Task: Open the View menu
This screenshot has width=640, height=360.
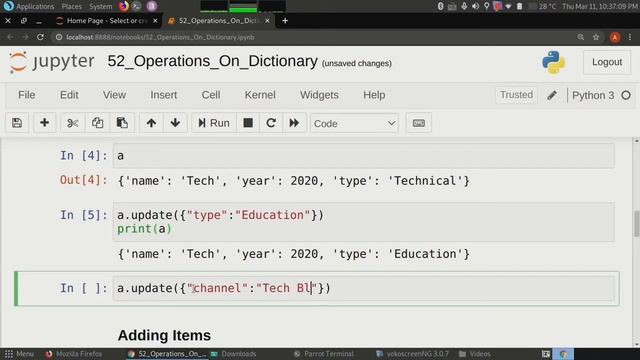Action: click(114, 95)
